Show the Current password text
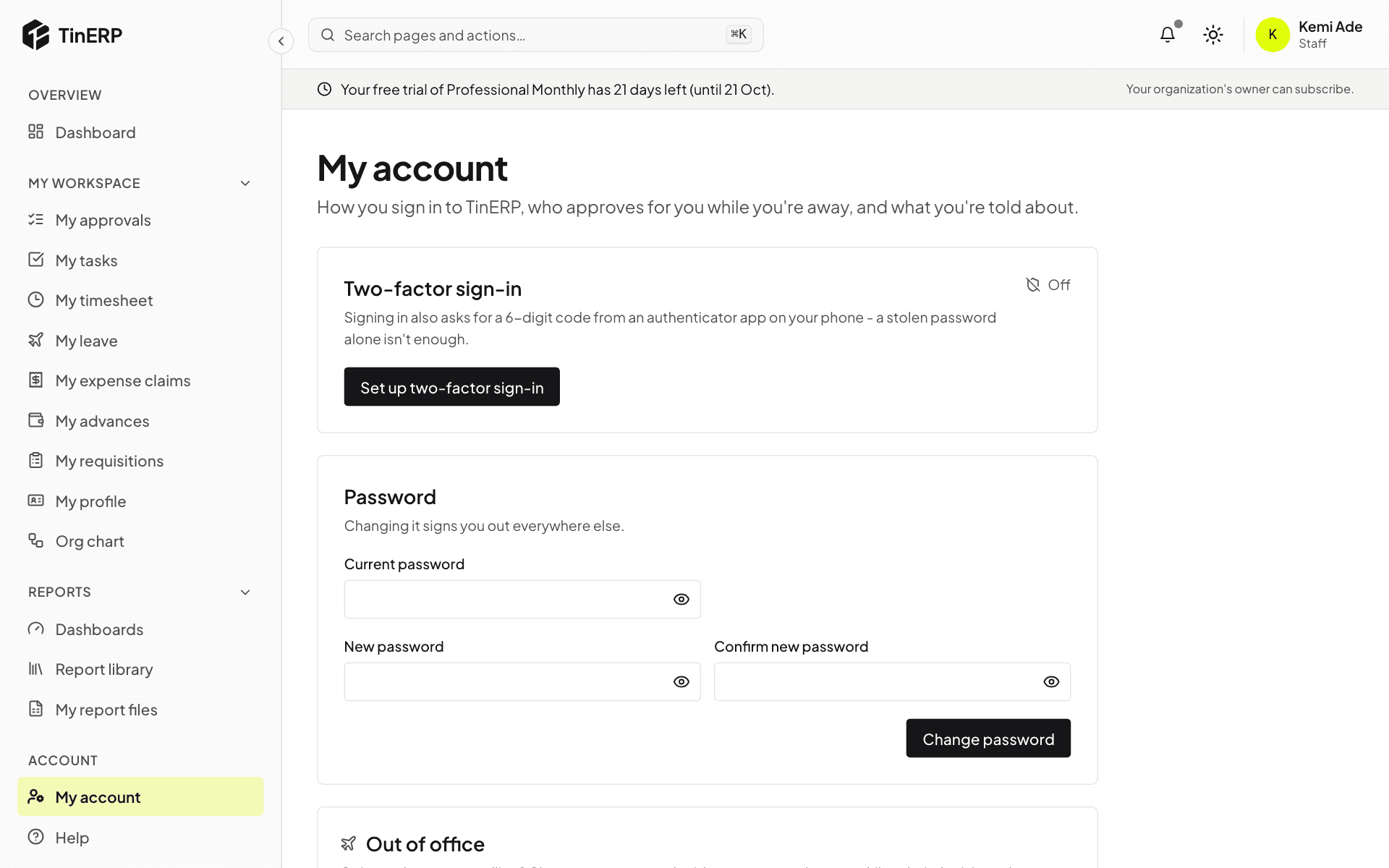 (x=681, y=599)
